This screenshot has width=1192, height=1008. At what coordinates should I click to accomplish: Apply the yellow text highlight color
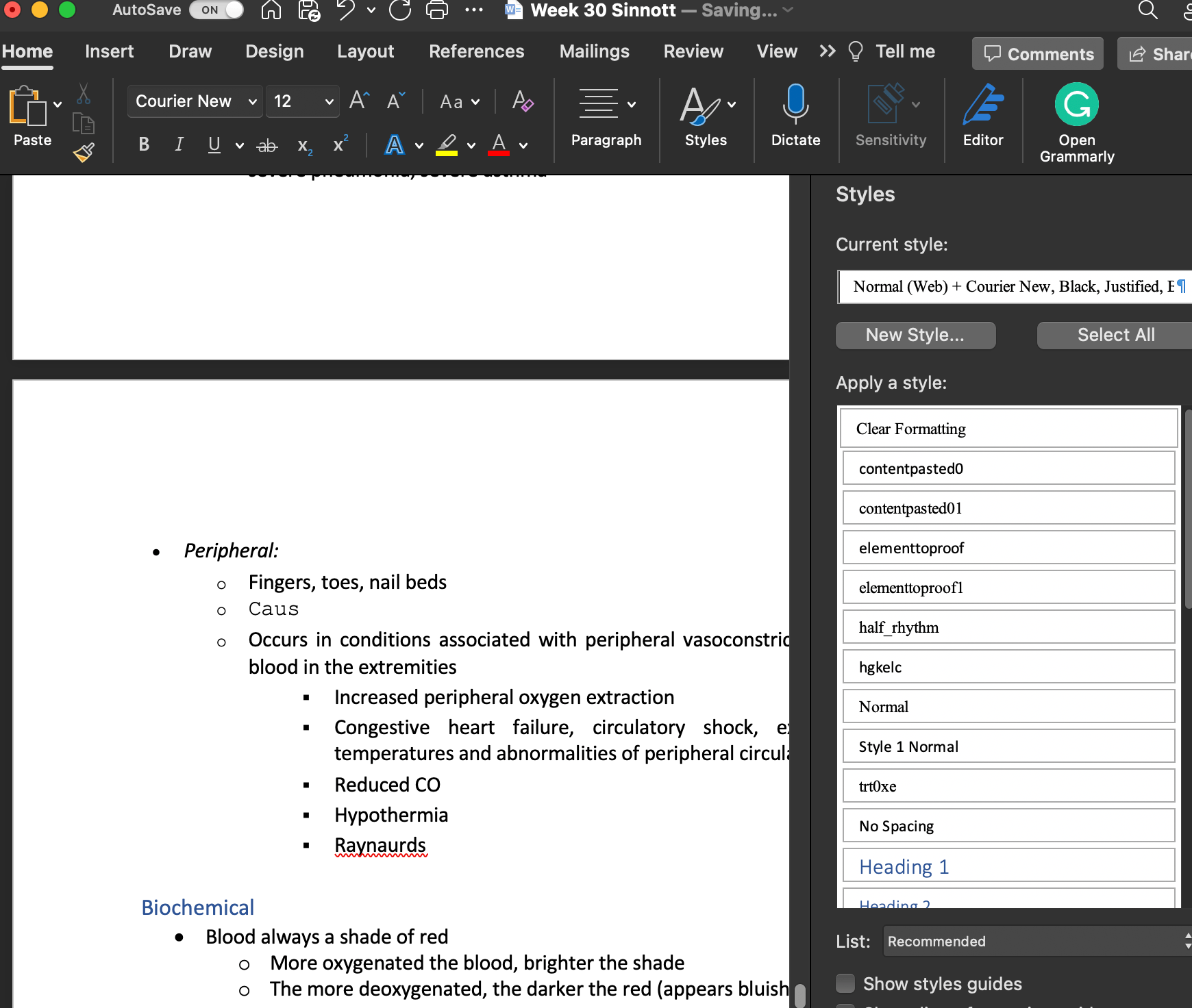click(x=447, y=144)
